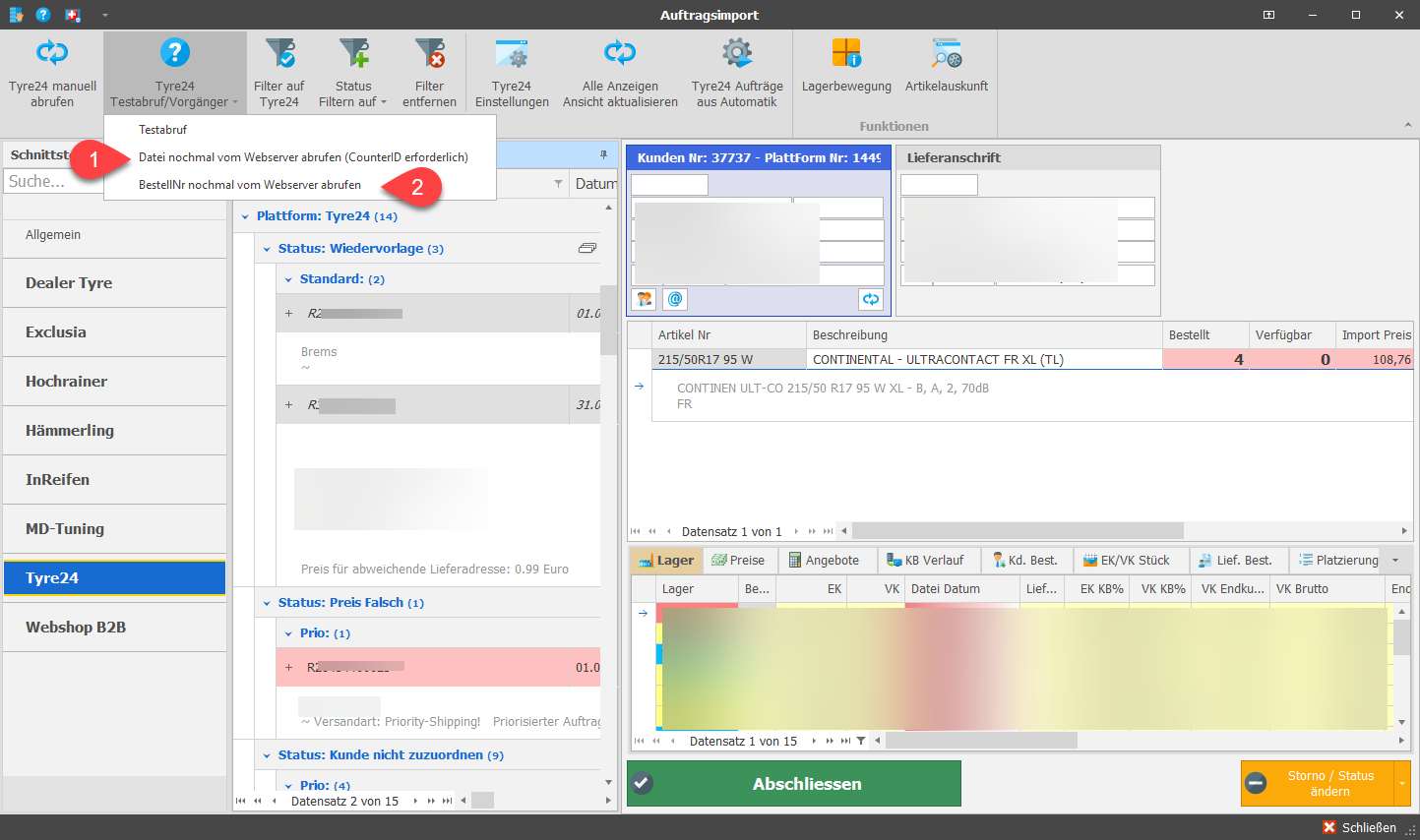Expand the order row dated 01.0 under Standard
Image resolution: width=1420 pixels, height=840 pixels.
tap(288, 314)
